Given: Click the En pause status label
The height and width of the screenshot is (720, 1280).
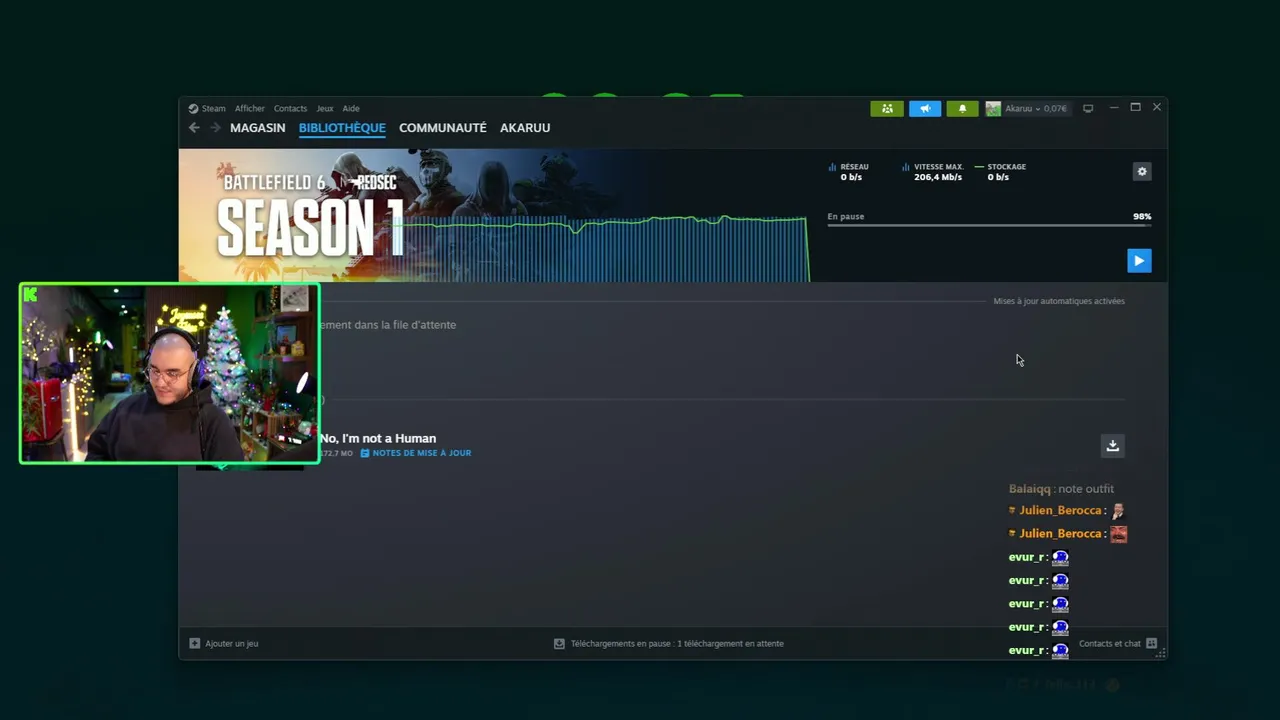Looking at the screenshot, I should [x=845, y=216].
